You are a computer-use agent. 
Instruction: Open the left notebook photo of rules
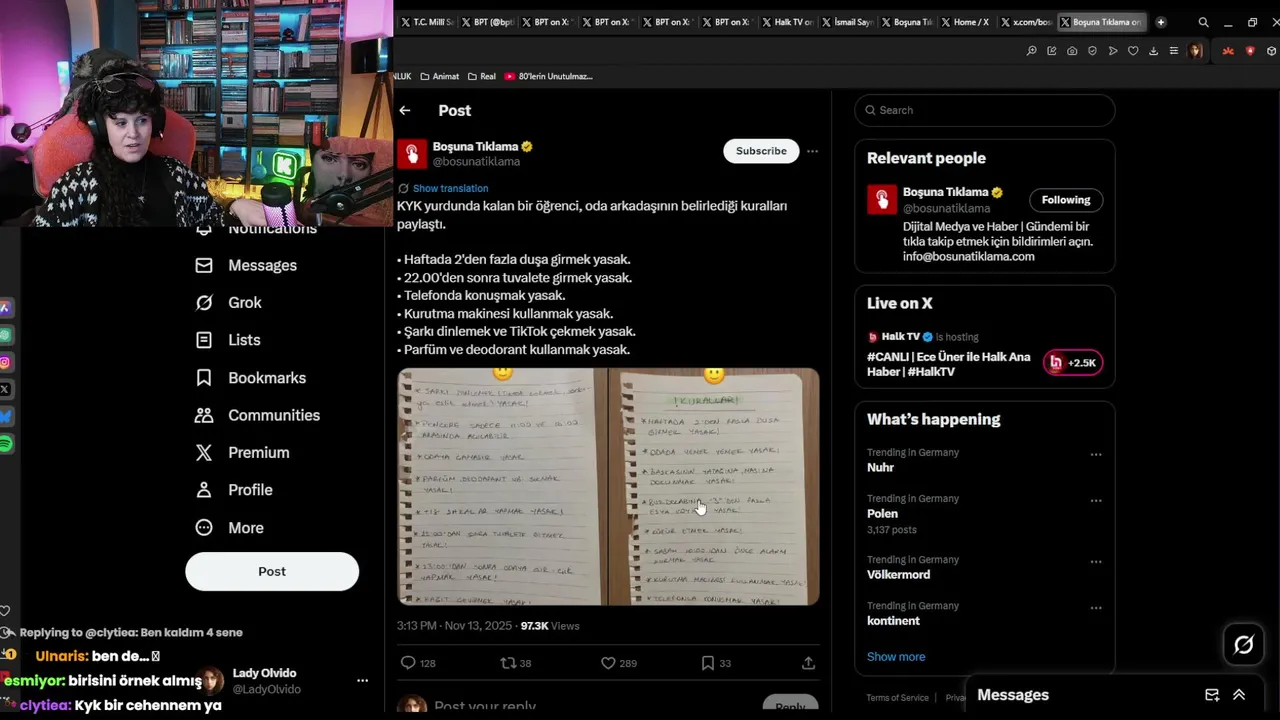click(502, 486)
